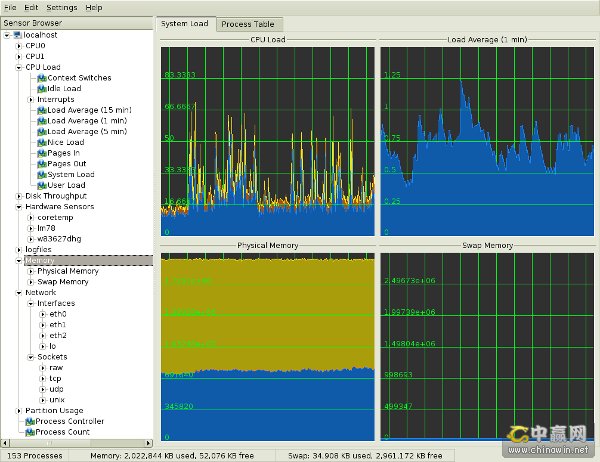Screen dimensions: 600x462
Task: Expand the Swap Memory tree node
Action: point(31,282)
